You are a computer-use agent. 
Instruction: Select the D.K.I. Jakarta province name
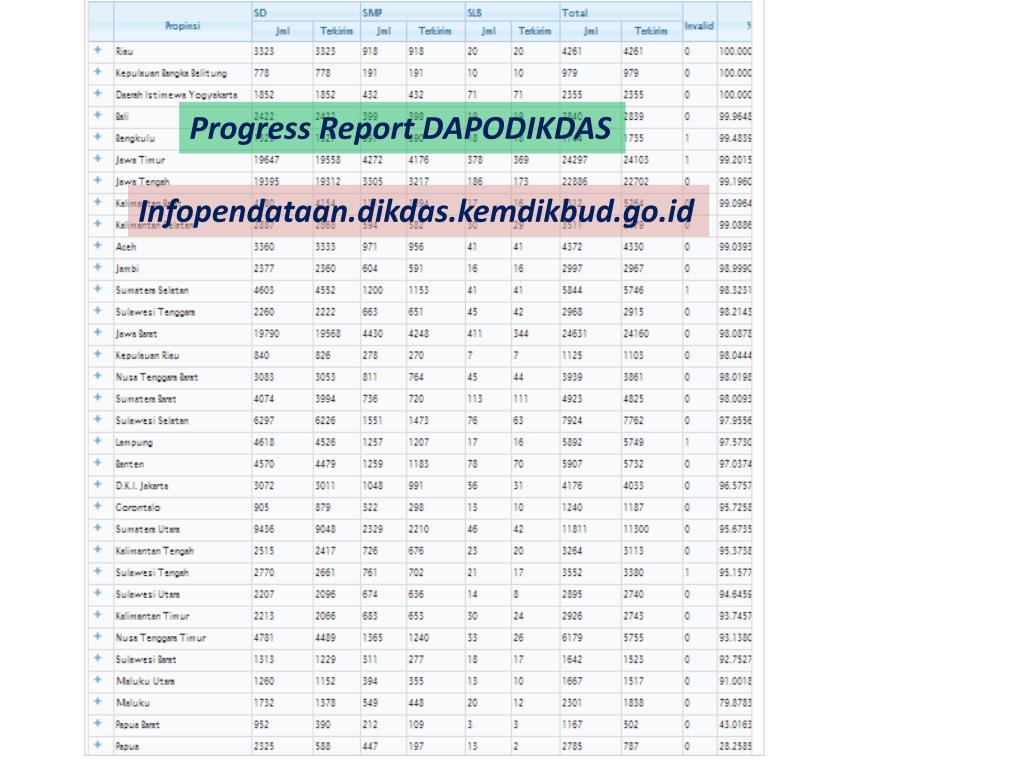pyautogui.click(x=142, y=486)
